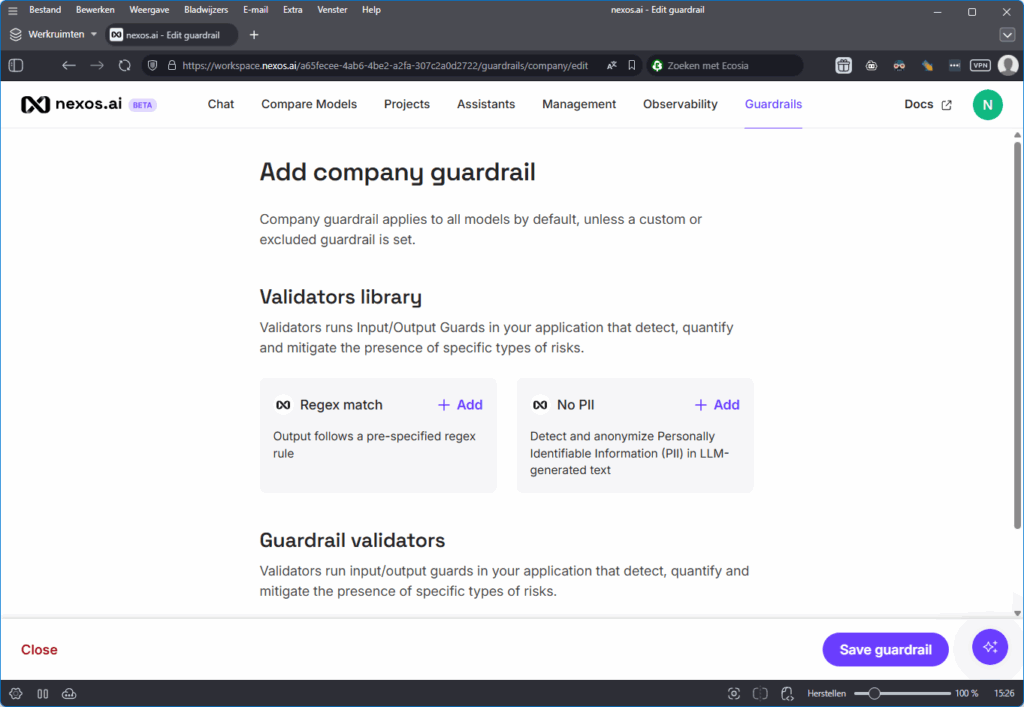Screen dimensions: 1024x707
Task: Open the Bladwijzers menu
Action: coord(206,10)
